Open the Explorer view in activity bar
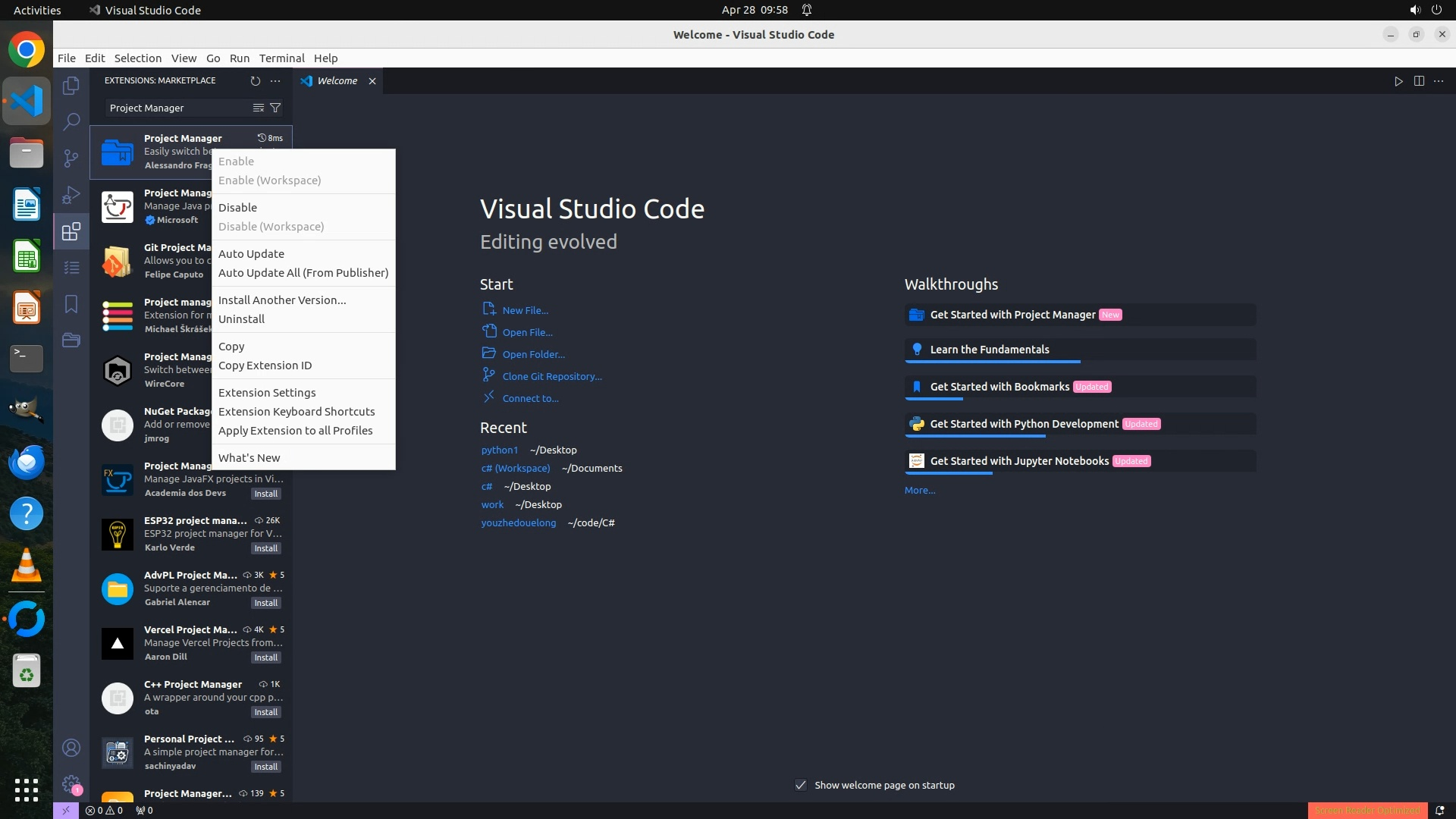 (x=71, y=86)
